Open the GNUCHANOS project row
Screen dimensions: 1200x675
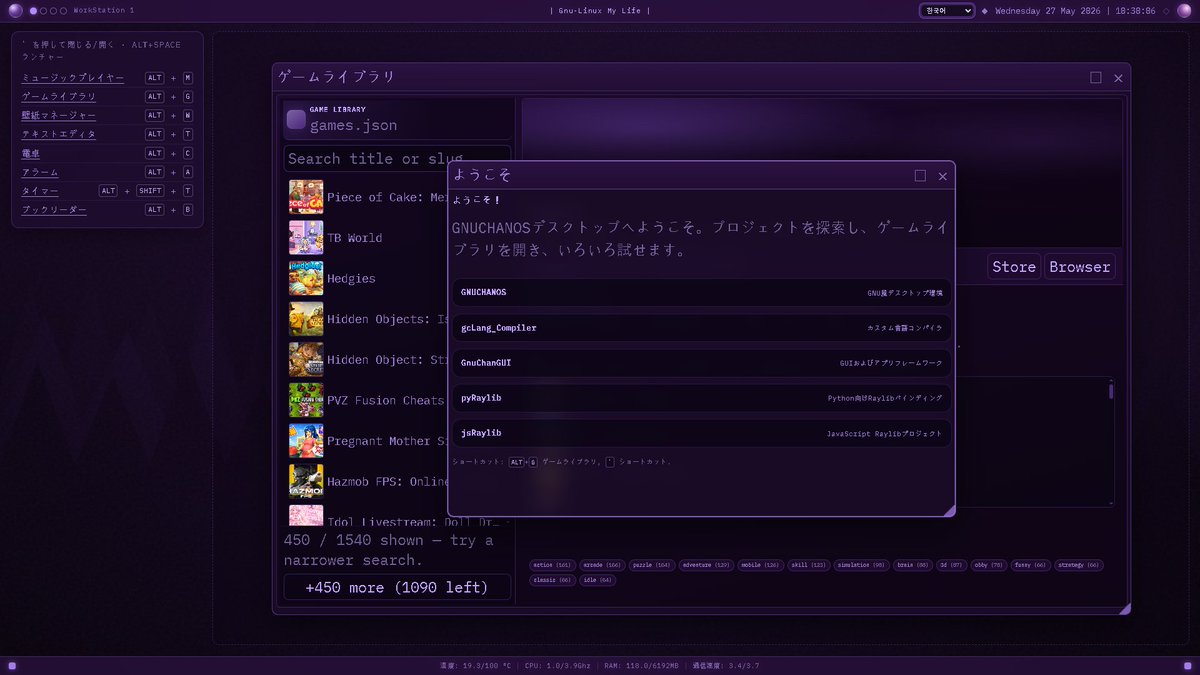[701, 293]
